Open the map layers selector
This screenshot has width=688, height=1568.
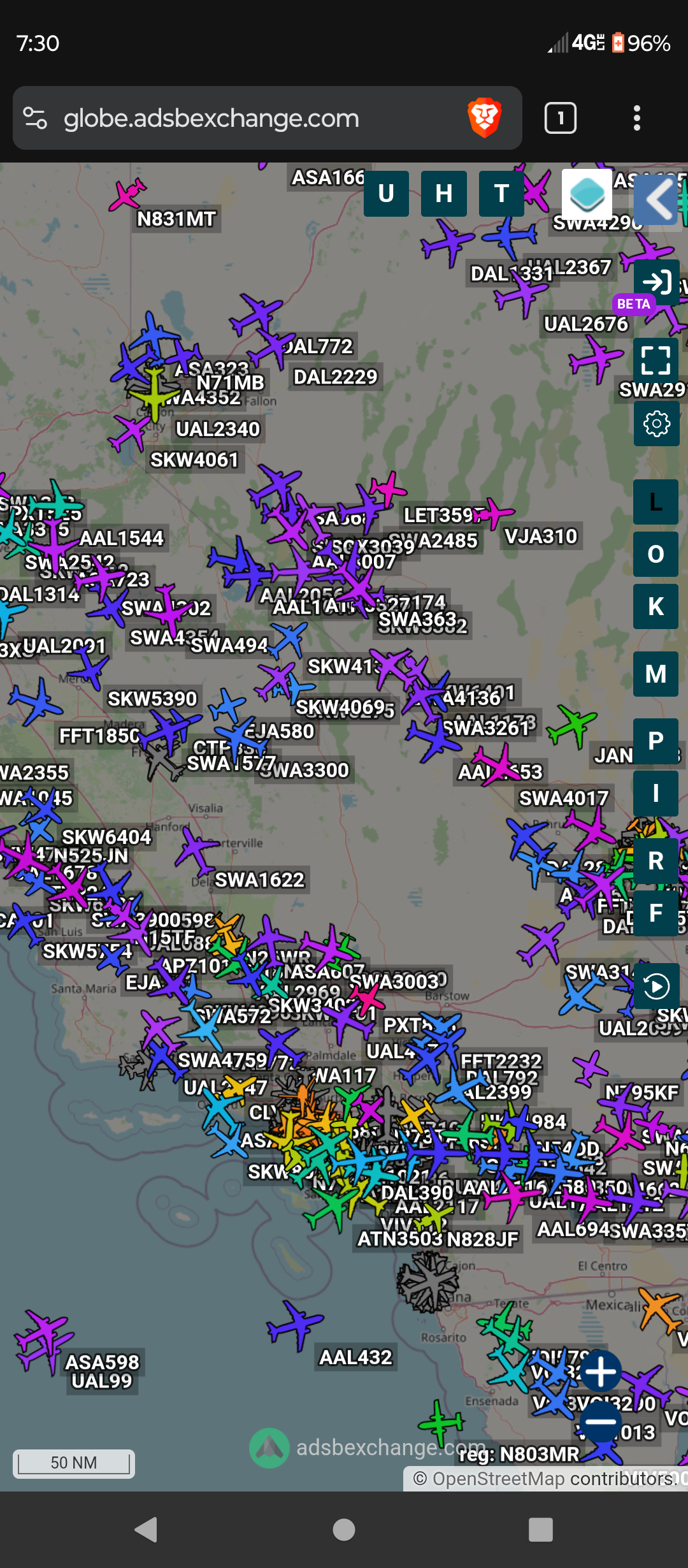[x=587, y=194]
